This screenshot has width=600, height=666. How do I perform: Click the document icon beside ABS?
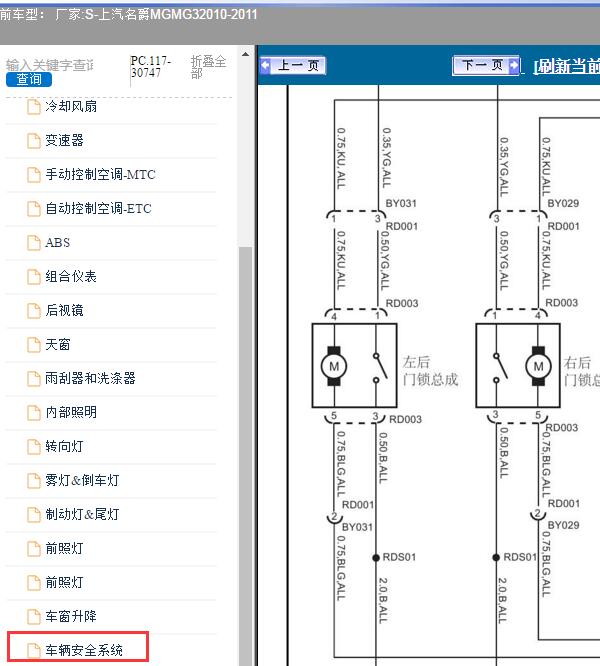[34, 243]
